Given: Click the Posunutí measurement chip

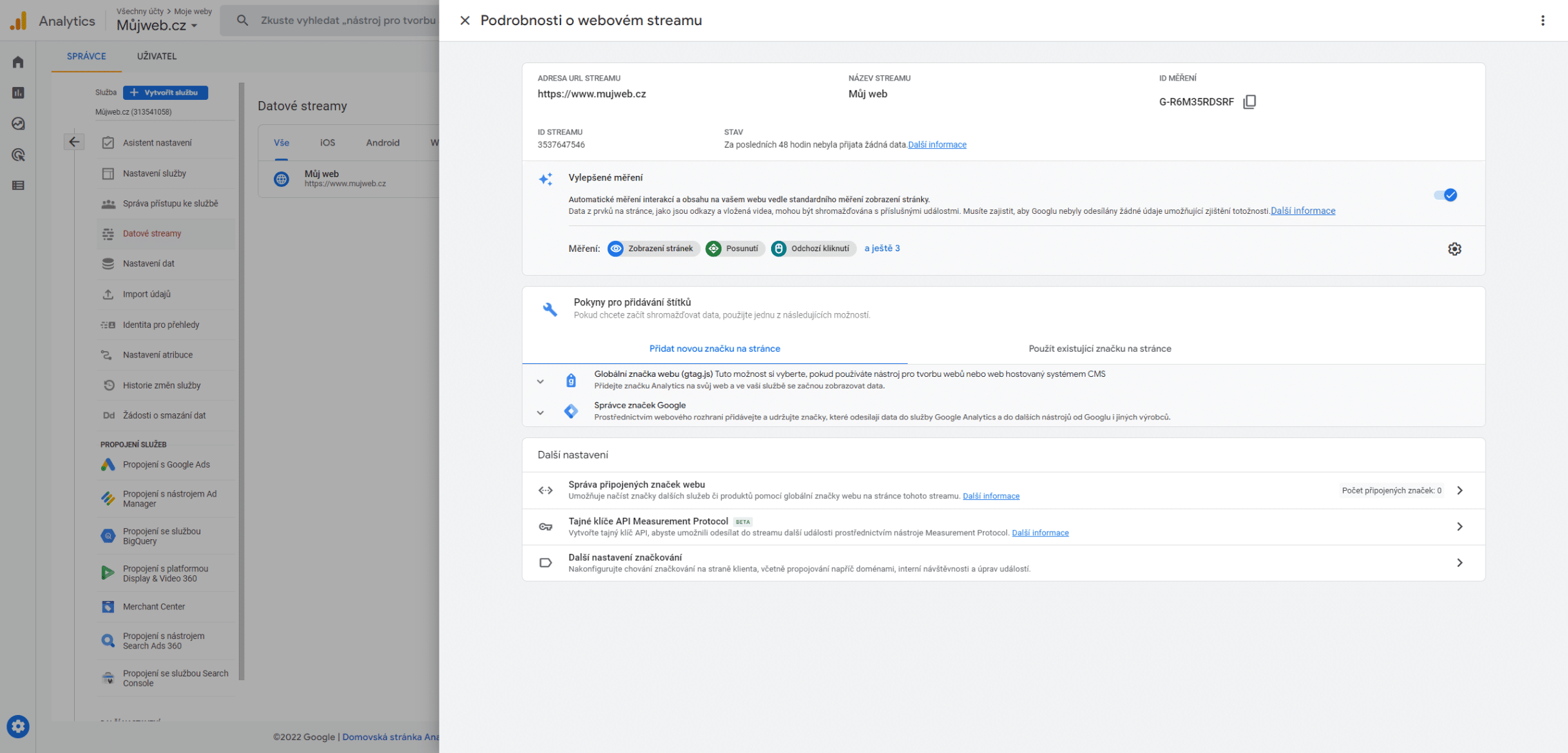Looking at the screenshot, I should tap(734, 248).
